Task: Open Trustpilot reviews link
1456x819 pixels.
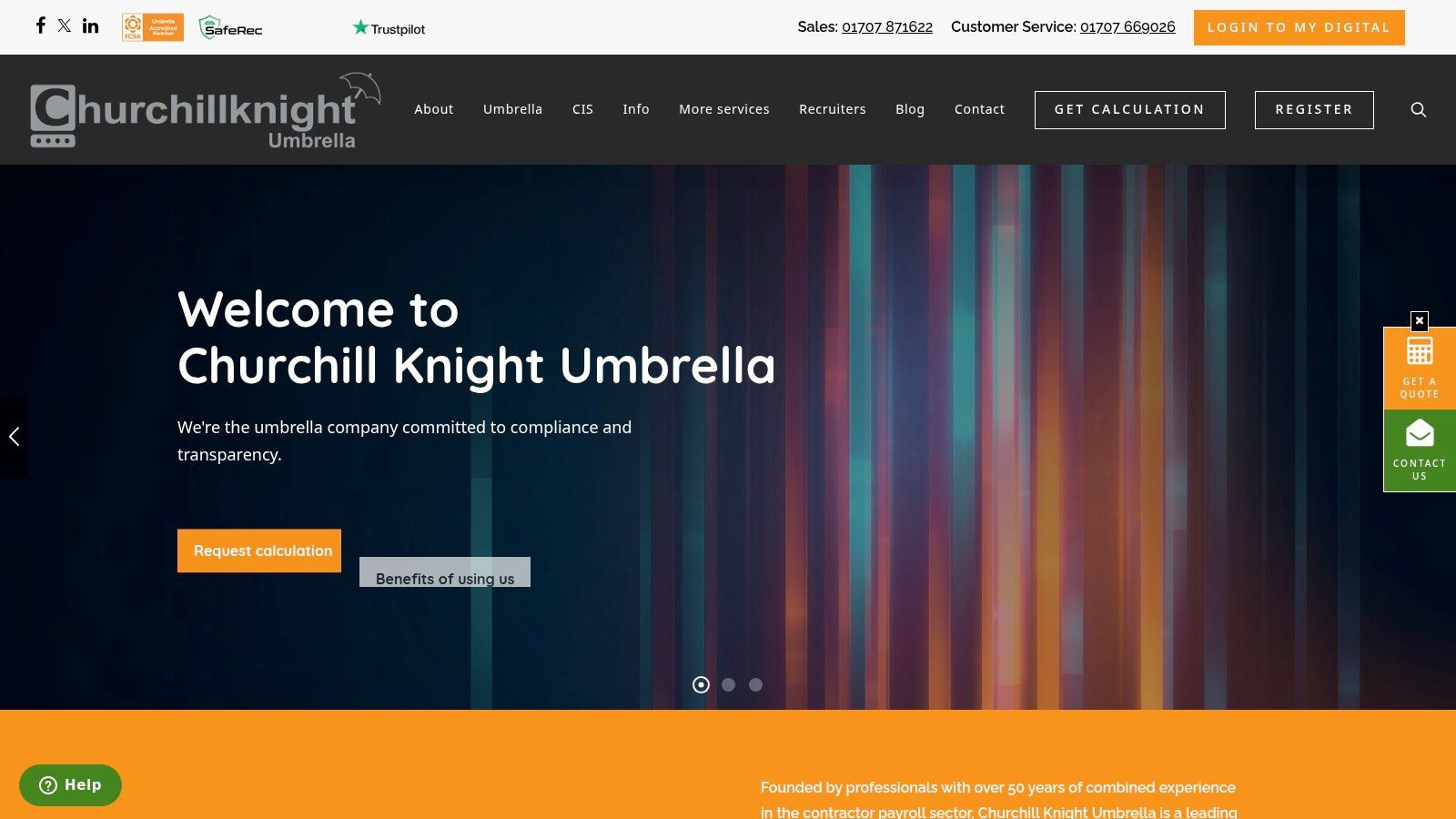Action: tap(389, 28)
